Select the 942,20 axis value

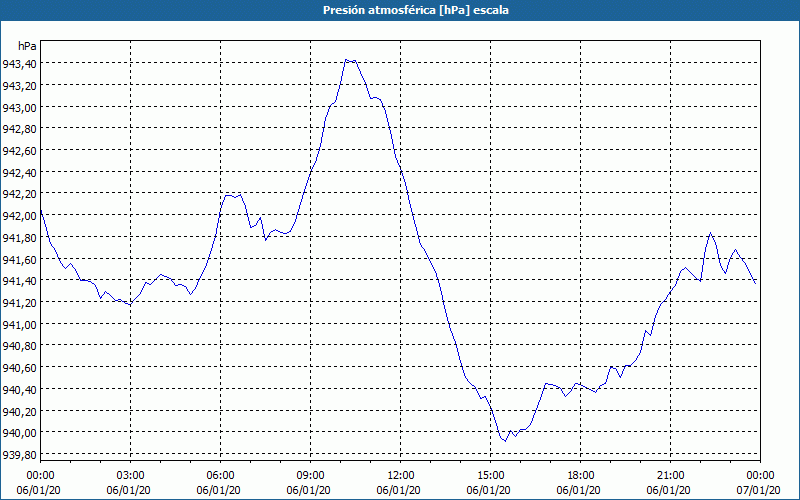point(19,194)
